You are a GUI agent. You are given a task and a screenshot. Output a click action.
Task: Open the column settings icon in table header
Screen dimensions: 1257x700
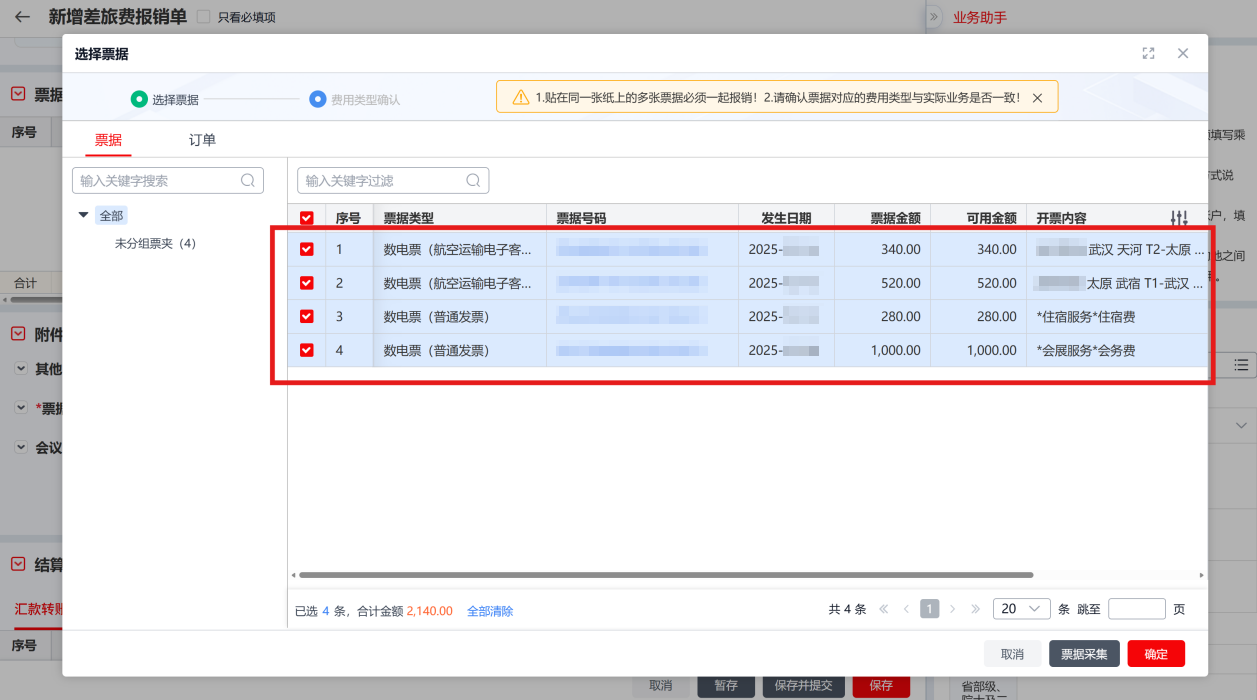click(1179, 218)
